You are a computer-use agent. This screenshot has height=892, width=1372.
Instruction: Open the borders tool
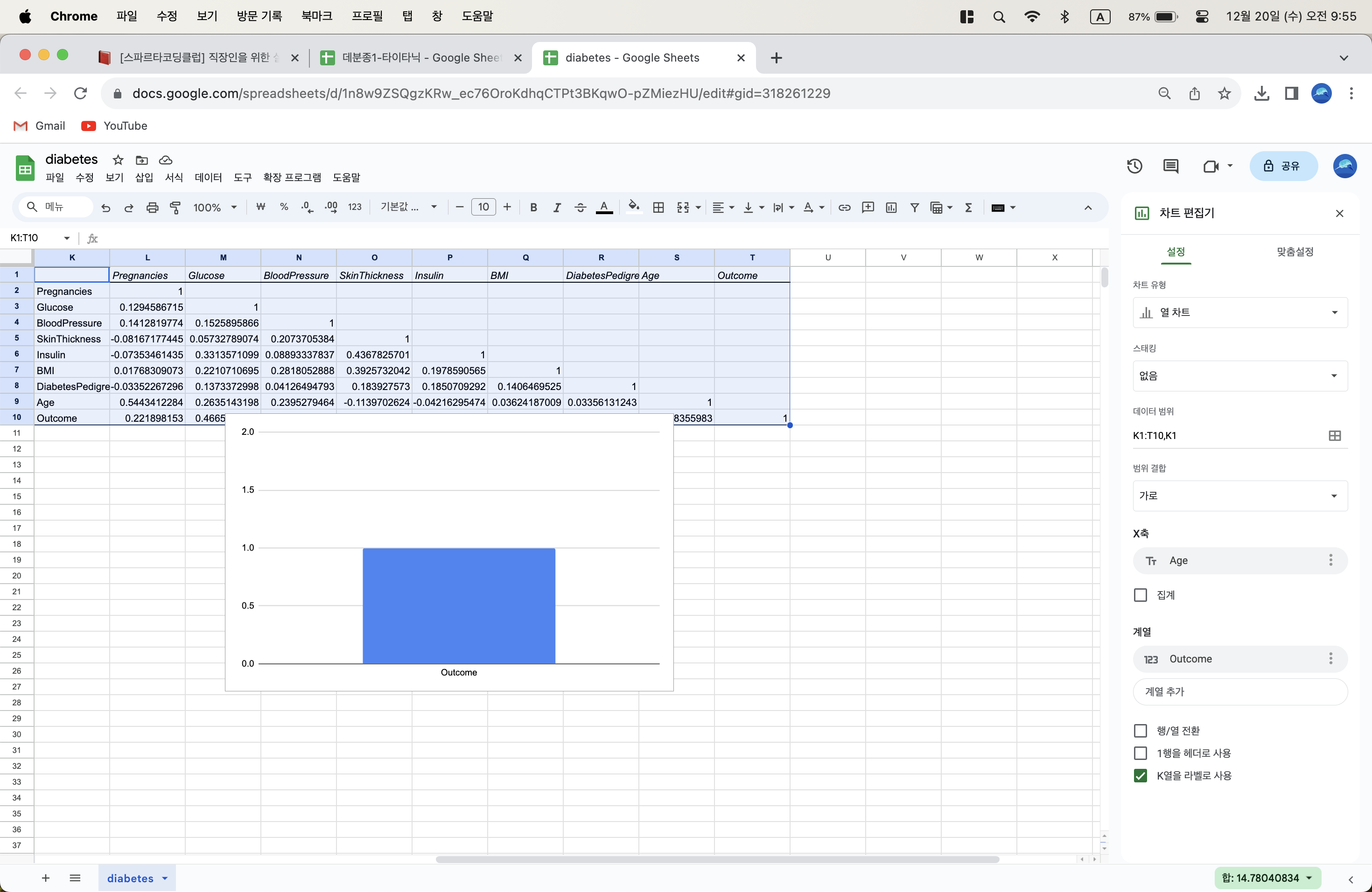(x=658, y=208)
